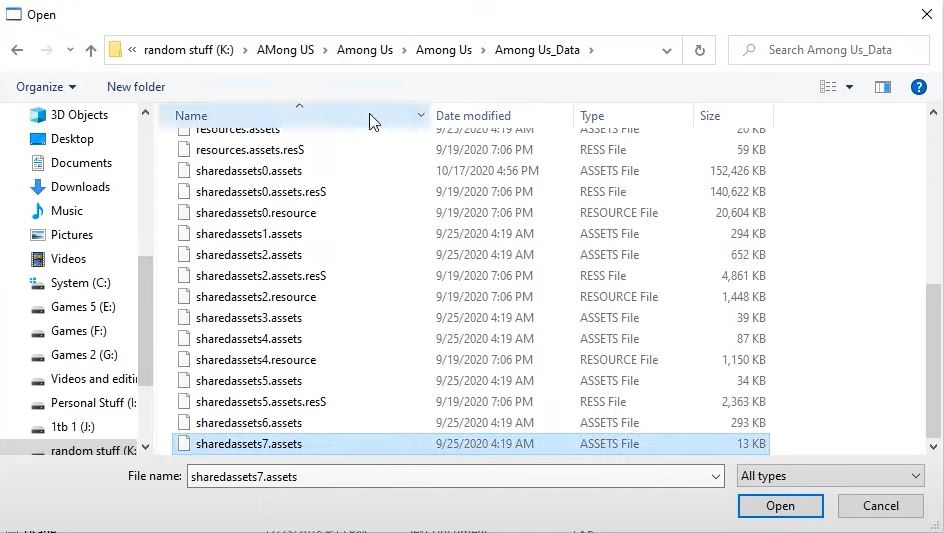The width and height of the screenshot is (944, 533).
Task: Open the view options dropdown arrow
Action: point(849,87)
